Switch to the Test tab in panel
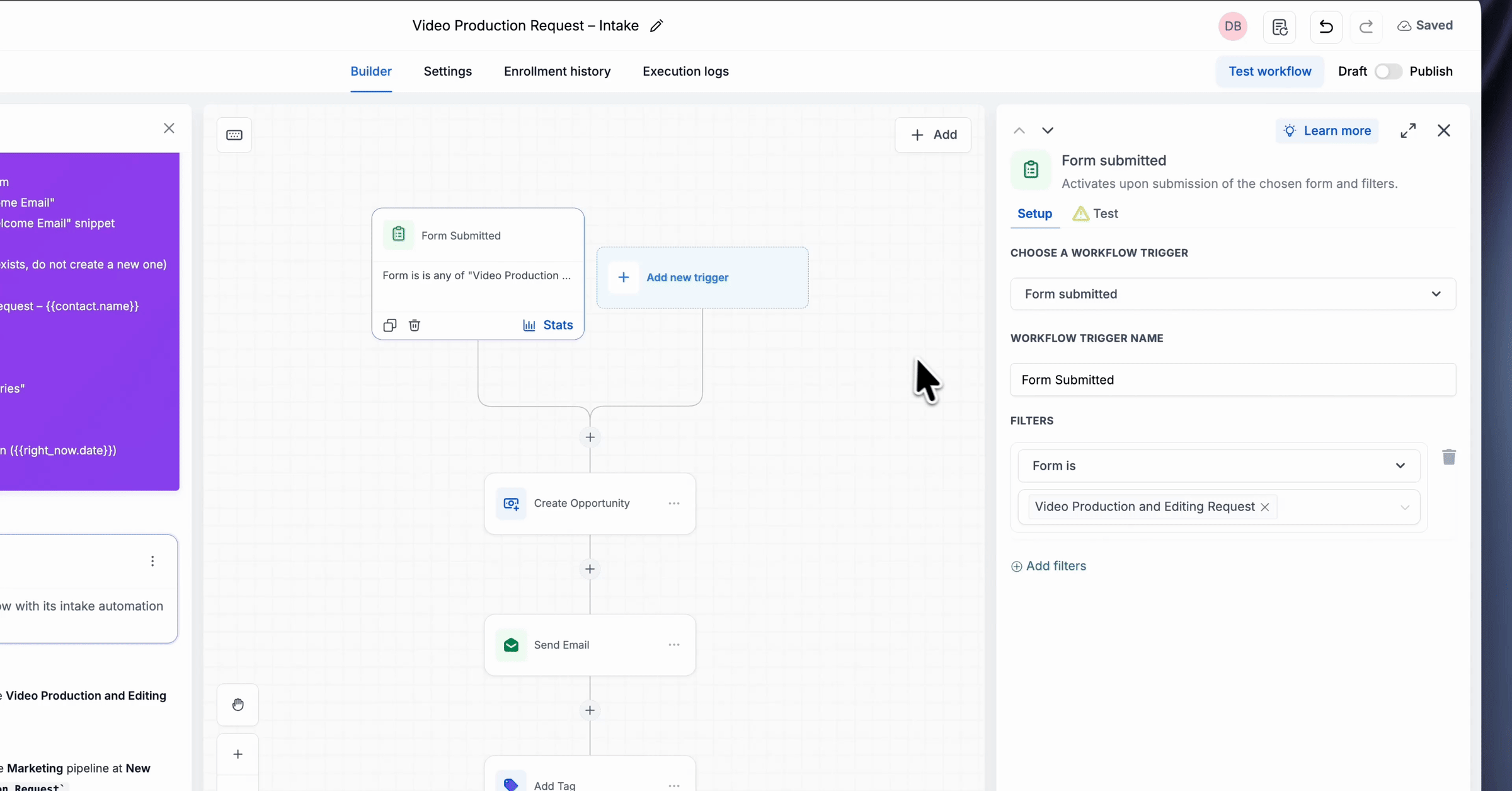Screen dimensions: 1512x791 (x=1096, y=214)
